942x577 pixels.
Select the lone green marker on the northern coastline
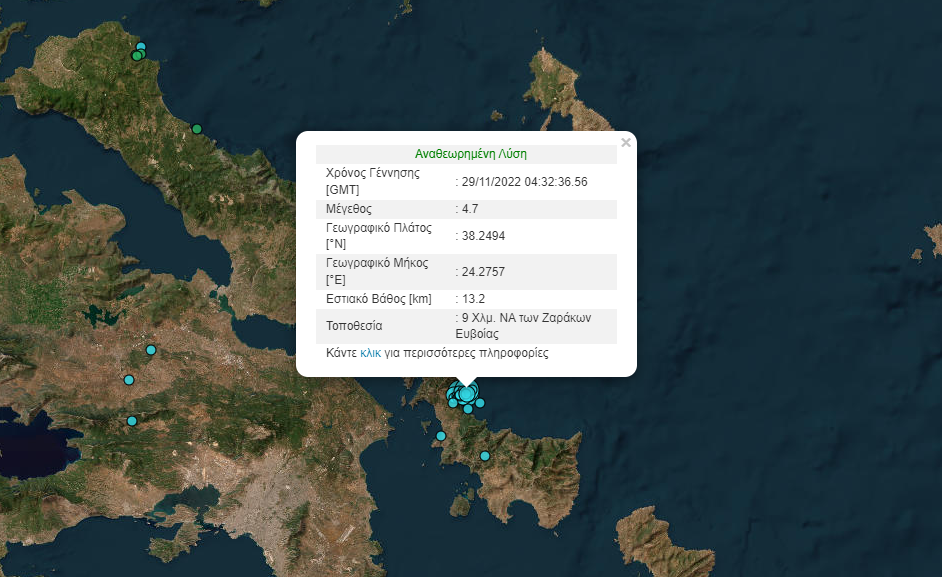[197, 129]
